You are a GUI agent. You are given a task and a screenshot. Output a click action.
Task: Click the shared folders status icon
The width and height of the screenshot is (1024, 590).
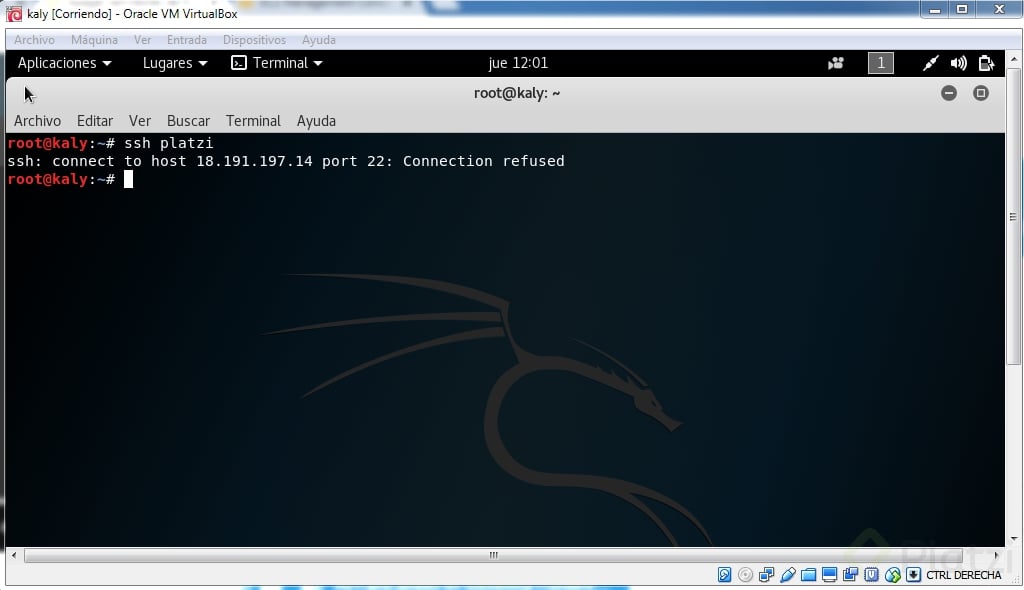(808, 575)
